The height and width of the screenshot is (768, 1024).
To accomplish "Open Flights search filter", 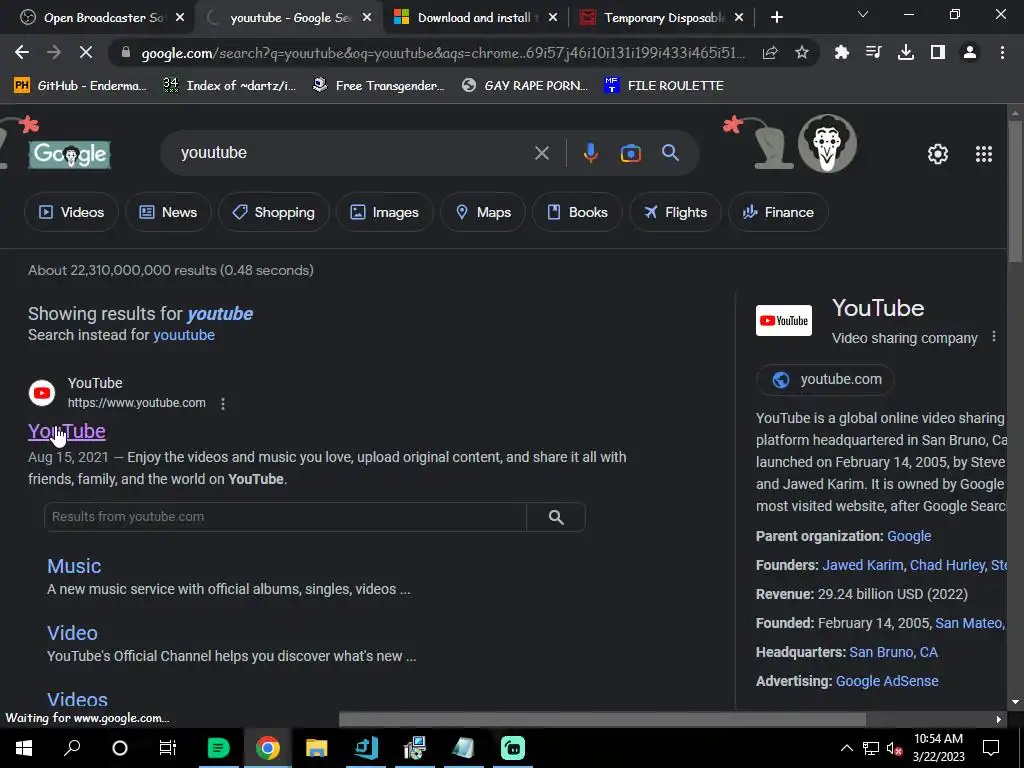I will tap(675, 212).
